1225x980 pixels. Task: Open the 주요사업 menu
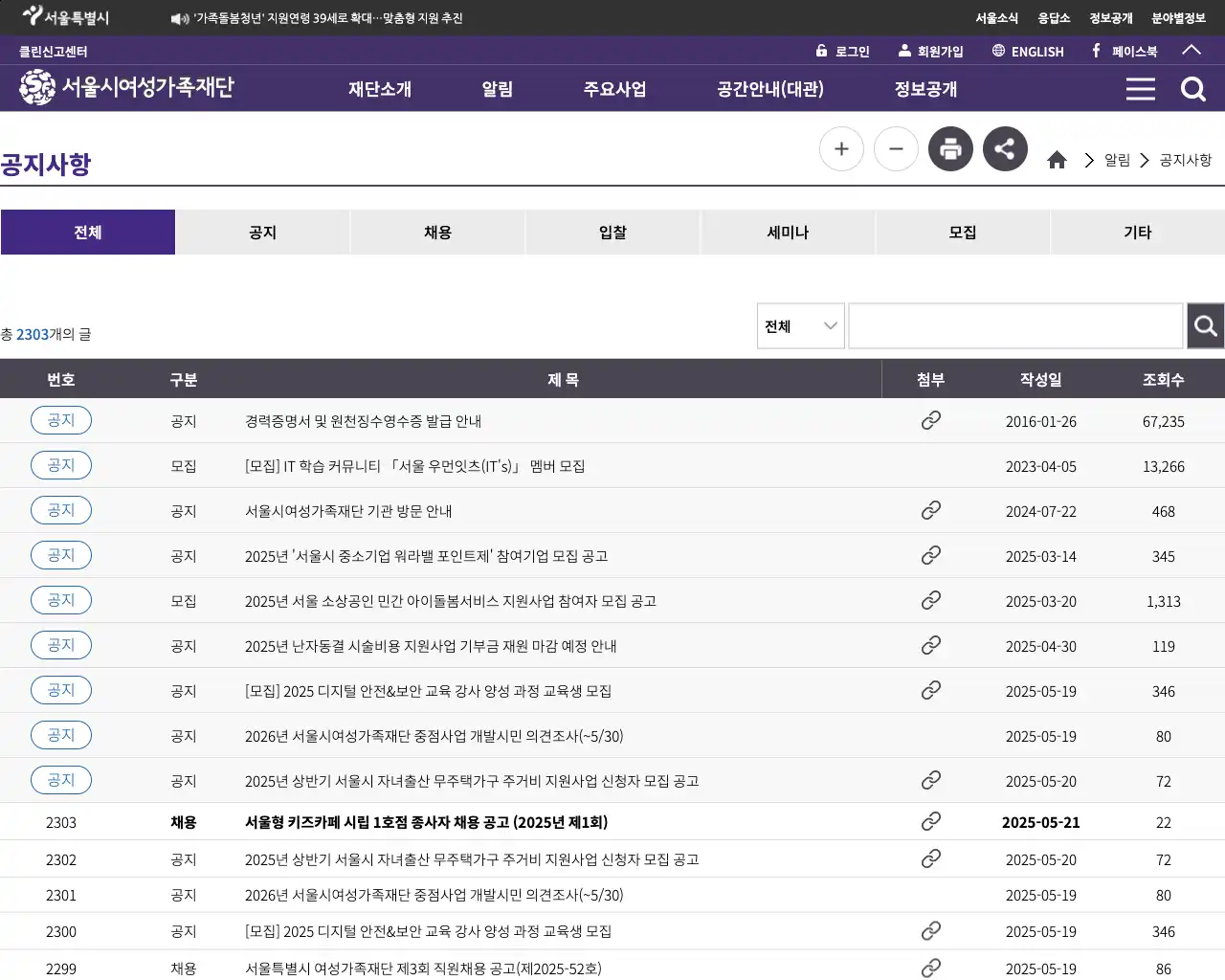[615, 88]
